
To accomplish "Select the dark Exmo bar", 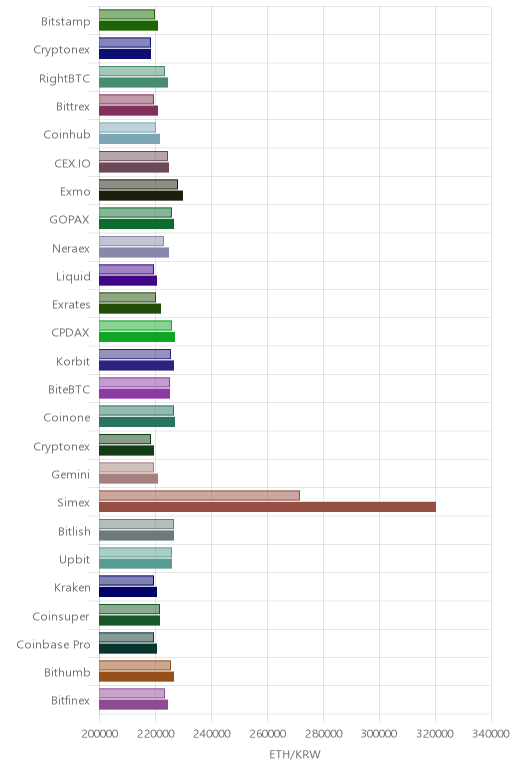I will tap(141, 195).
